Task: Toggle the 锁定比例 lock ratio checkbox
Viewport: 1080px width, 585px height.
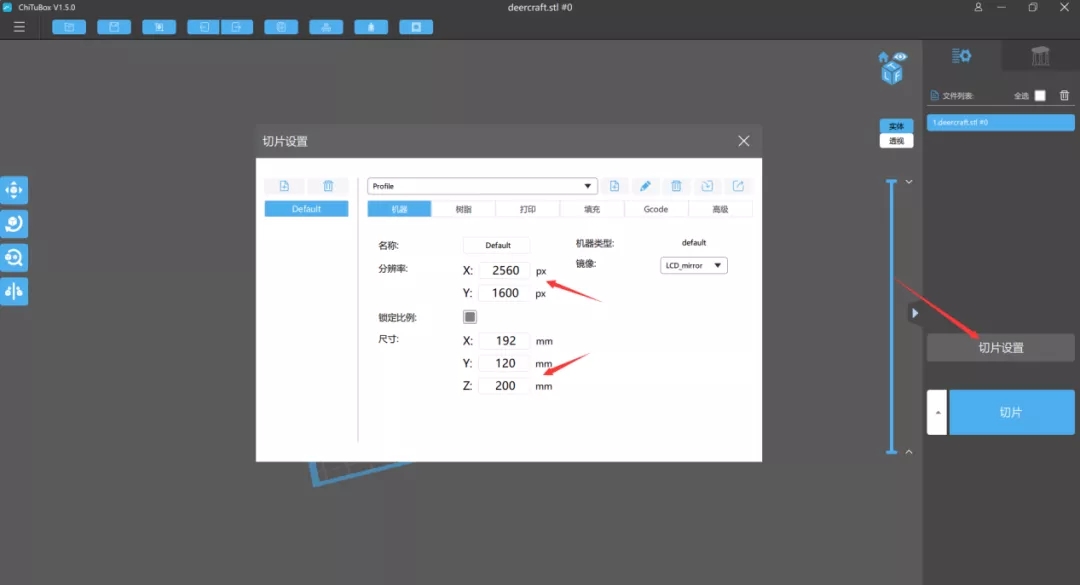Action: point(470,317)
